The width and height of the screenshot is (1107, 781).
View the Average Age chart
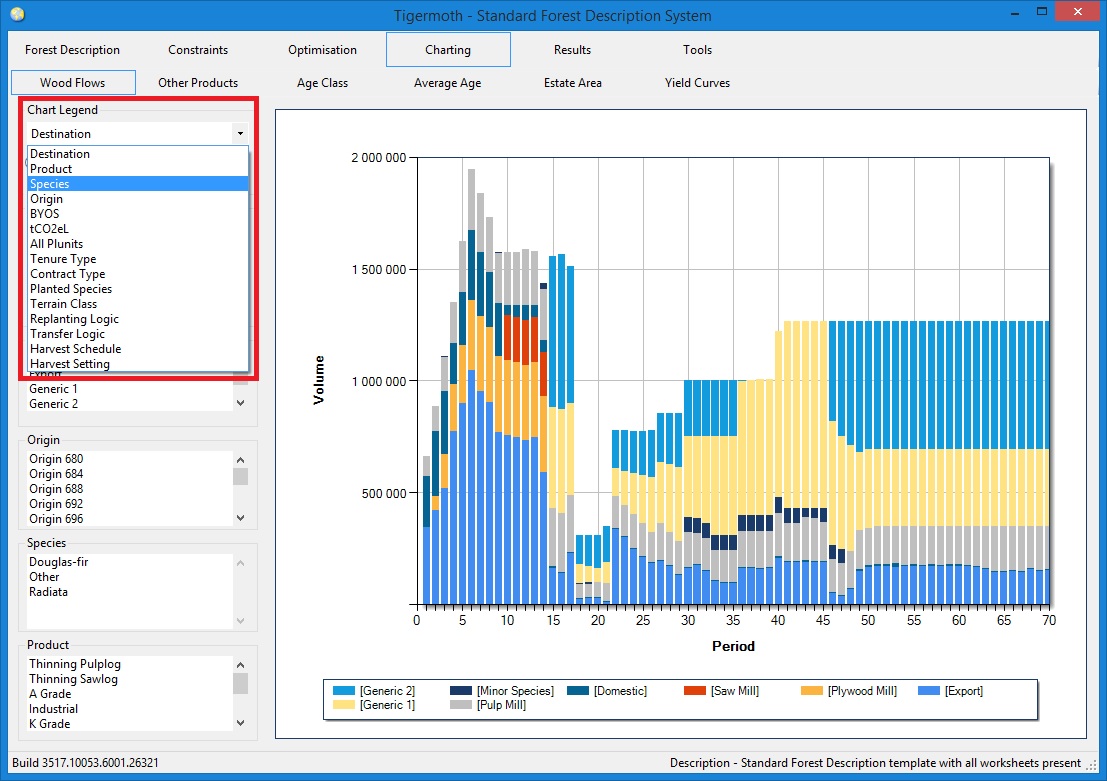[x=448, y=83]
